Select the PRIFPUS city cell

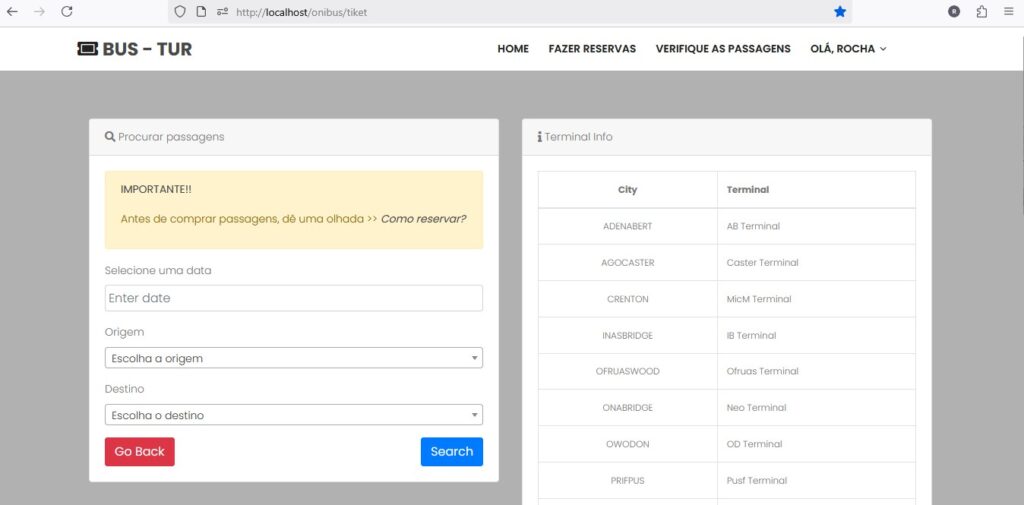tap(628, 481)
